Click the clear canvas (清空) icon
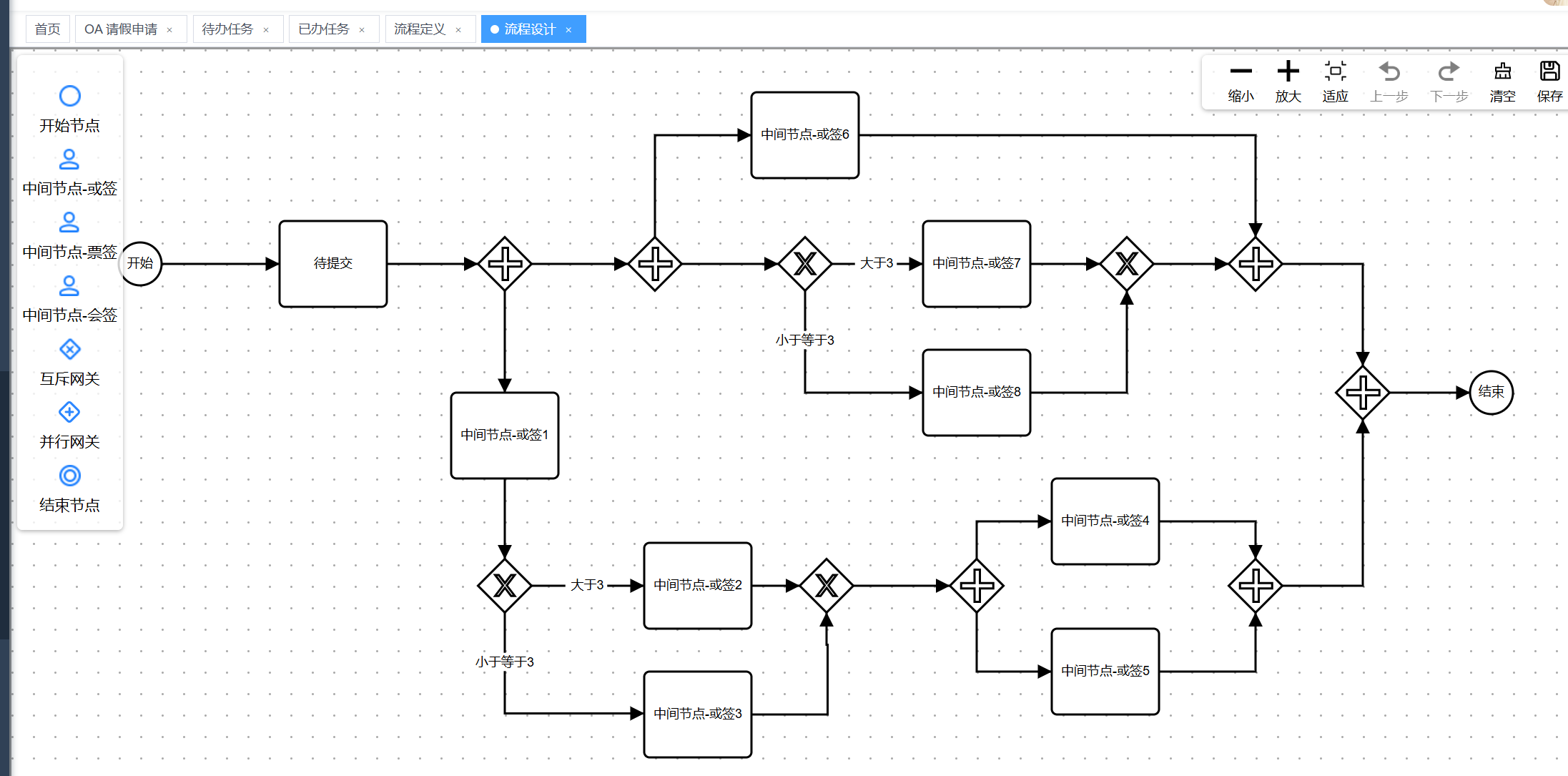Image resolution: width=1568 pixels, height=776 pixels. (1502, 72)
